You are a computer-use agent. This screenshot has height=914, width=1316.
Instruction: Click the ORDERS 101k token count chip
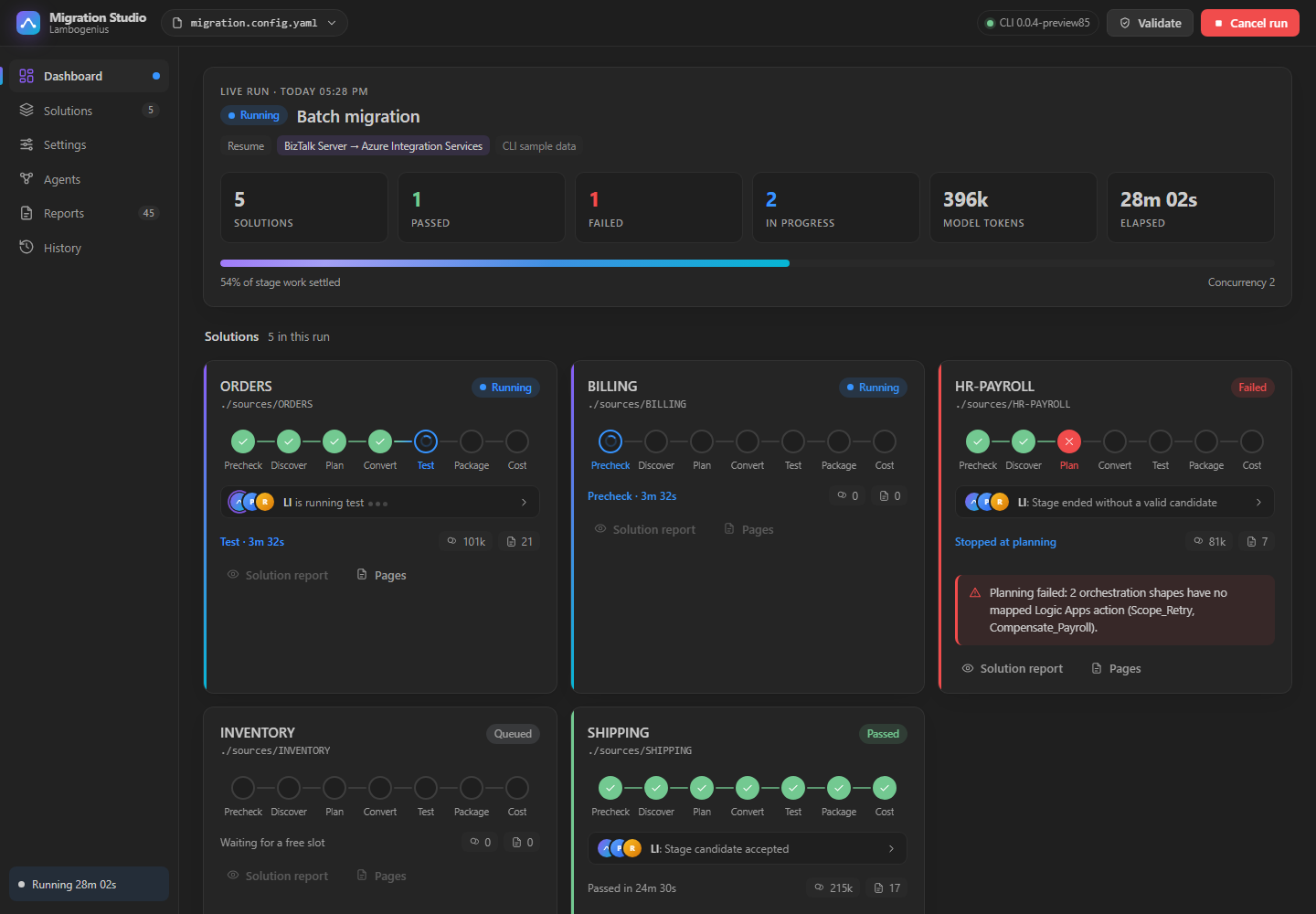point(466,541)
